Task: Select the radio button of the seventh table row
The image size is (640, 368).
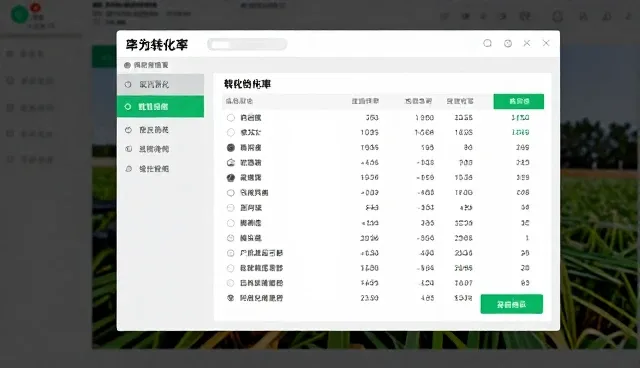Action: click(231, 208)
